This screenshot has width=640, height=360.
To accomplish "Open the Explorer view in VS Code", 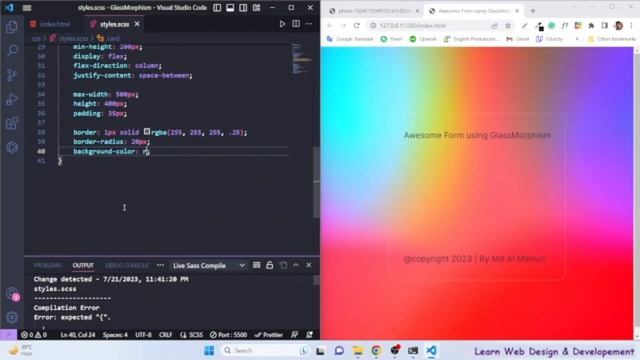I will pyautogui.click(x=12, y=27).
